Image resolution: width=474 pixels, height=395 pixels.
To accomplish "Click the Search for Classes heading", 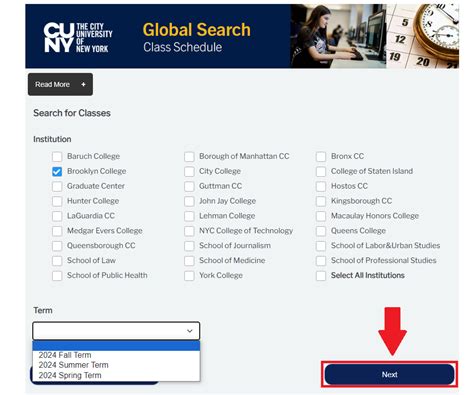I will (x=72, y=113).
